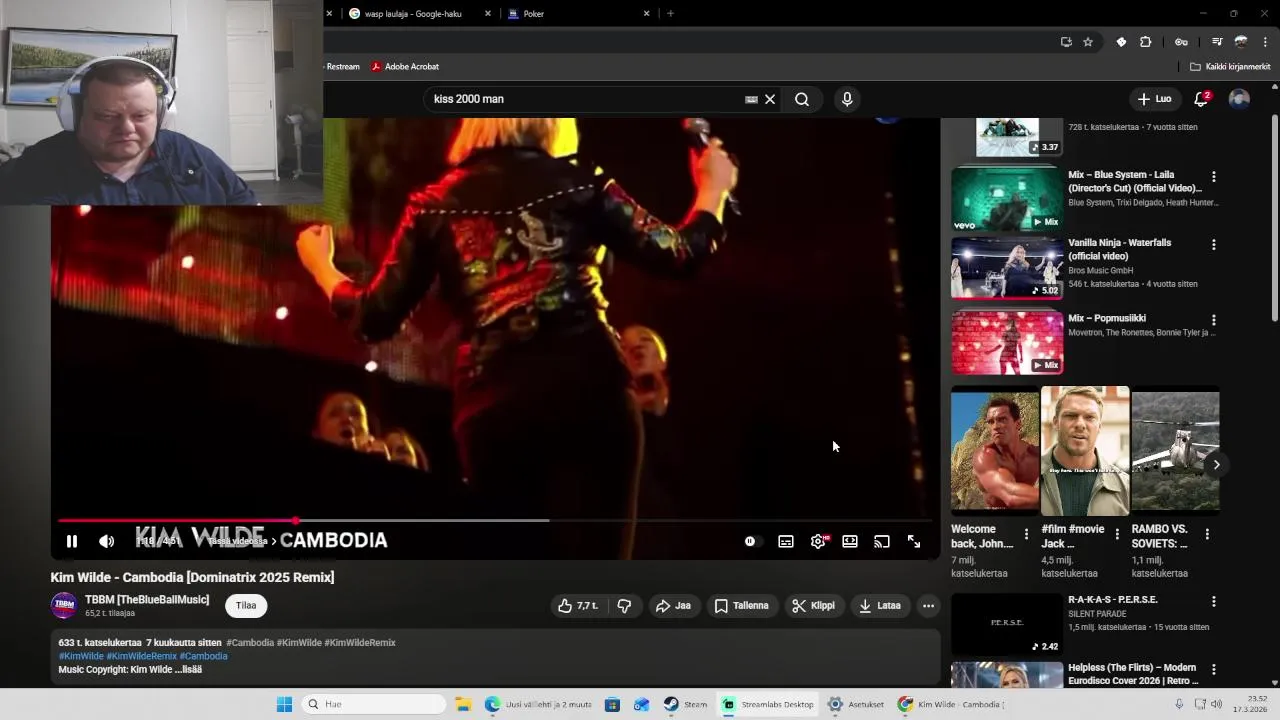Pause the Kim Wilde video
This screenshot has height=720, width=1280.
point(72,541)
